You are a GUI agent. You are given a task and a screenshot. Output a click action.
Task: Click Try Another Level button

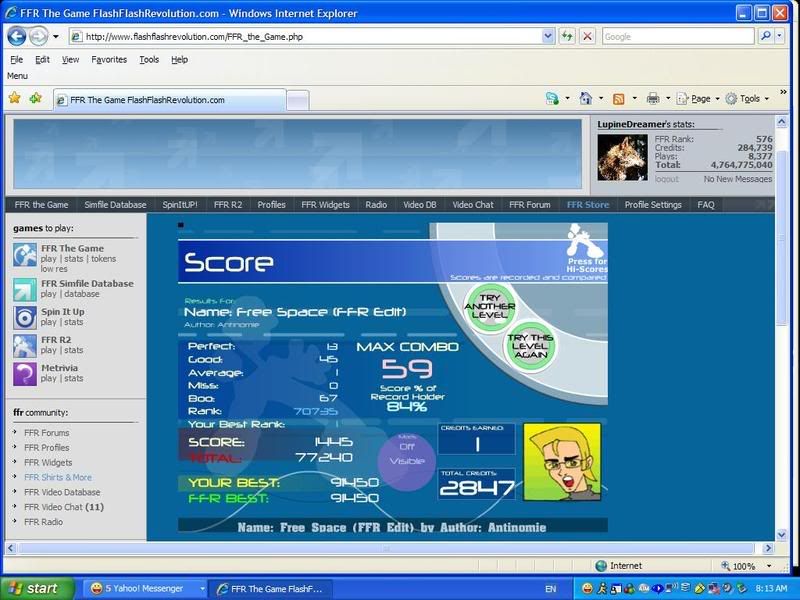point(489,304)
